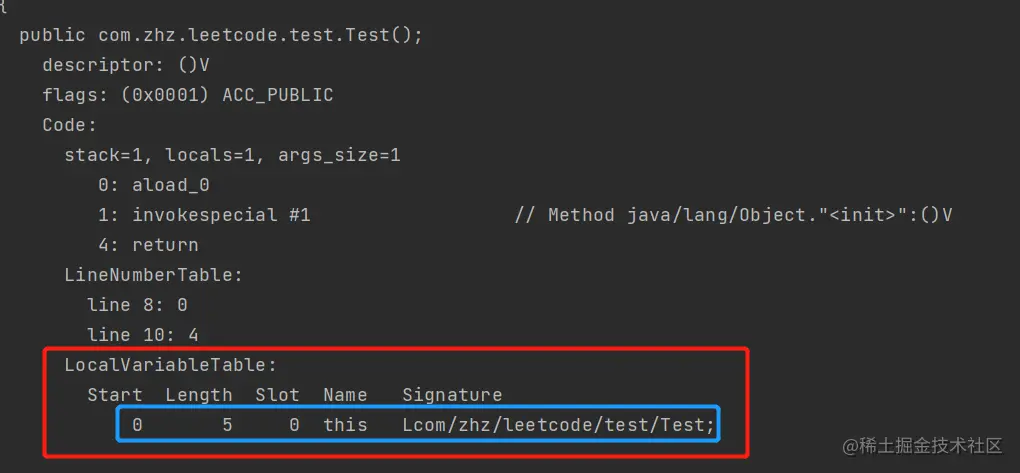1020x473 pixels.
Task: Click the Slot column header
Action: point(277,395)
